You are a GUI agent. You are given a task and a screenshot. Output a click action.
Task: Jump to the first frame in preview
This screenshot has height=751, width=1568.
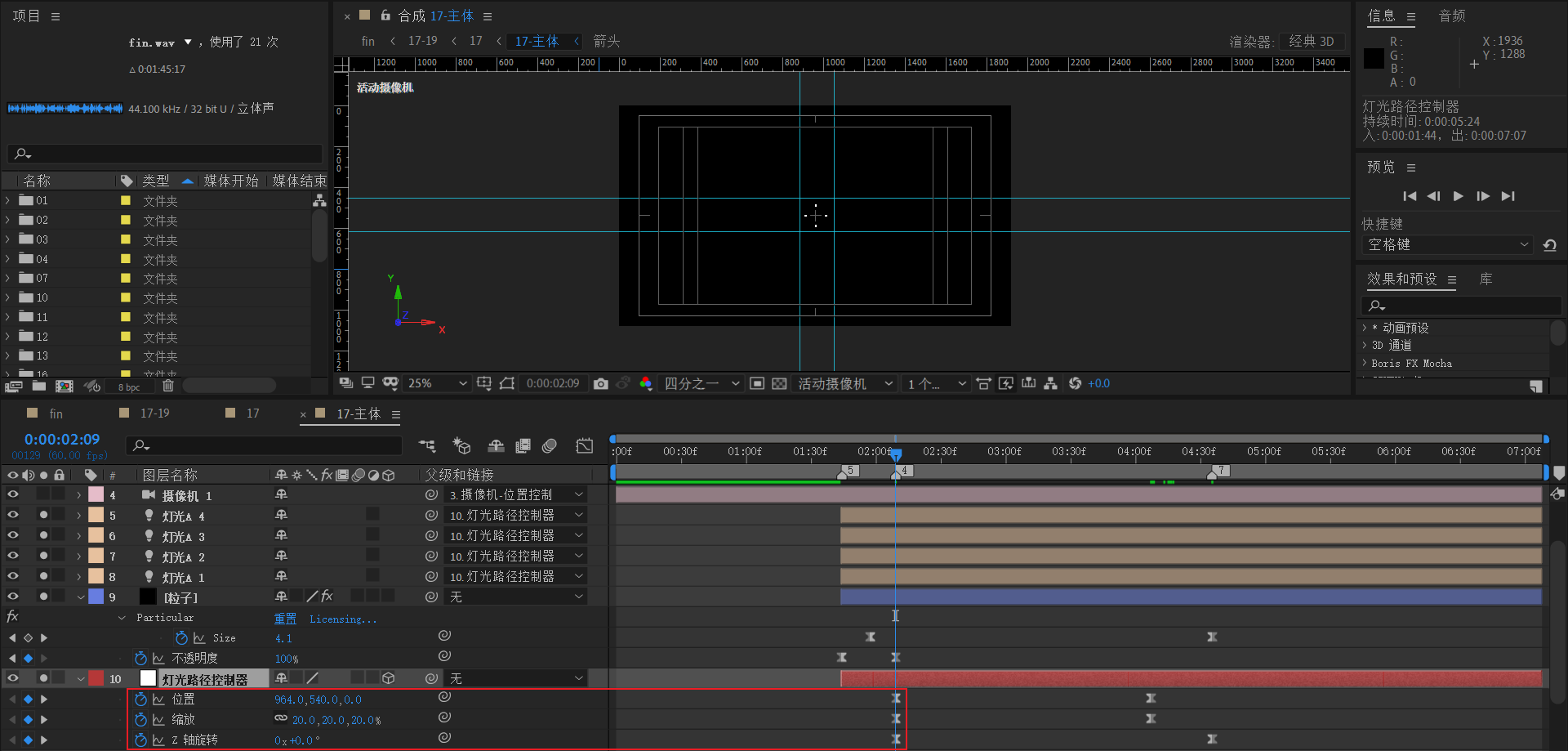[1410, 195]
